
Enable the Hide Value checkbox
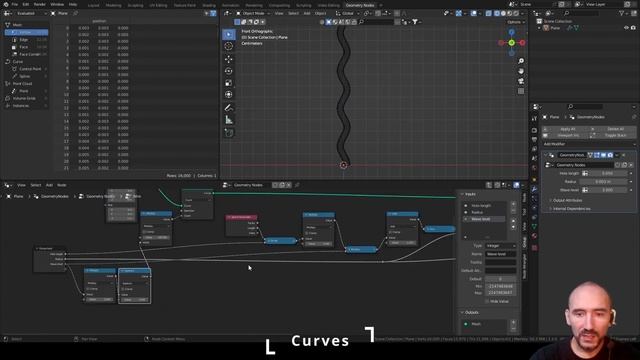point(487,301)
